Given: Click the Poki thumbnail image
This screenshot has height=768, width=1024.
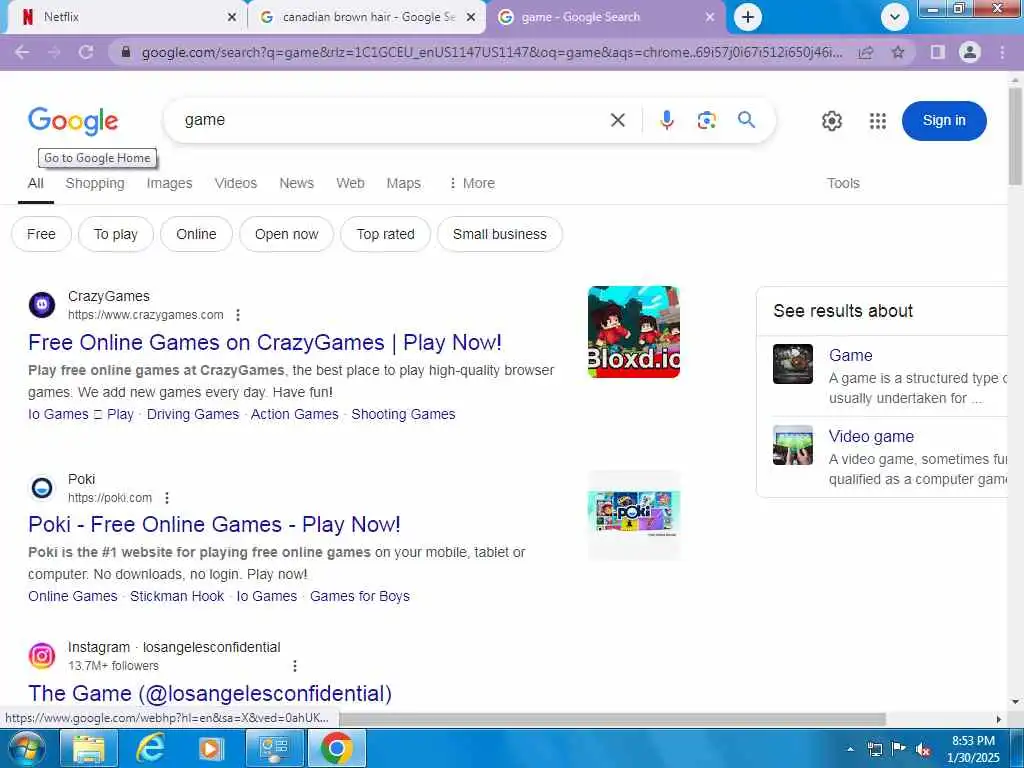Looking at the screenshot, I should (x=633, y=515).
